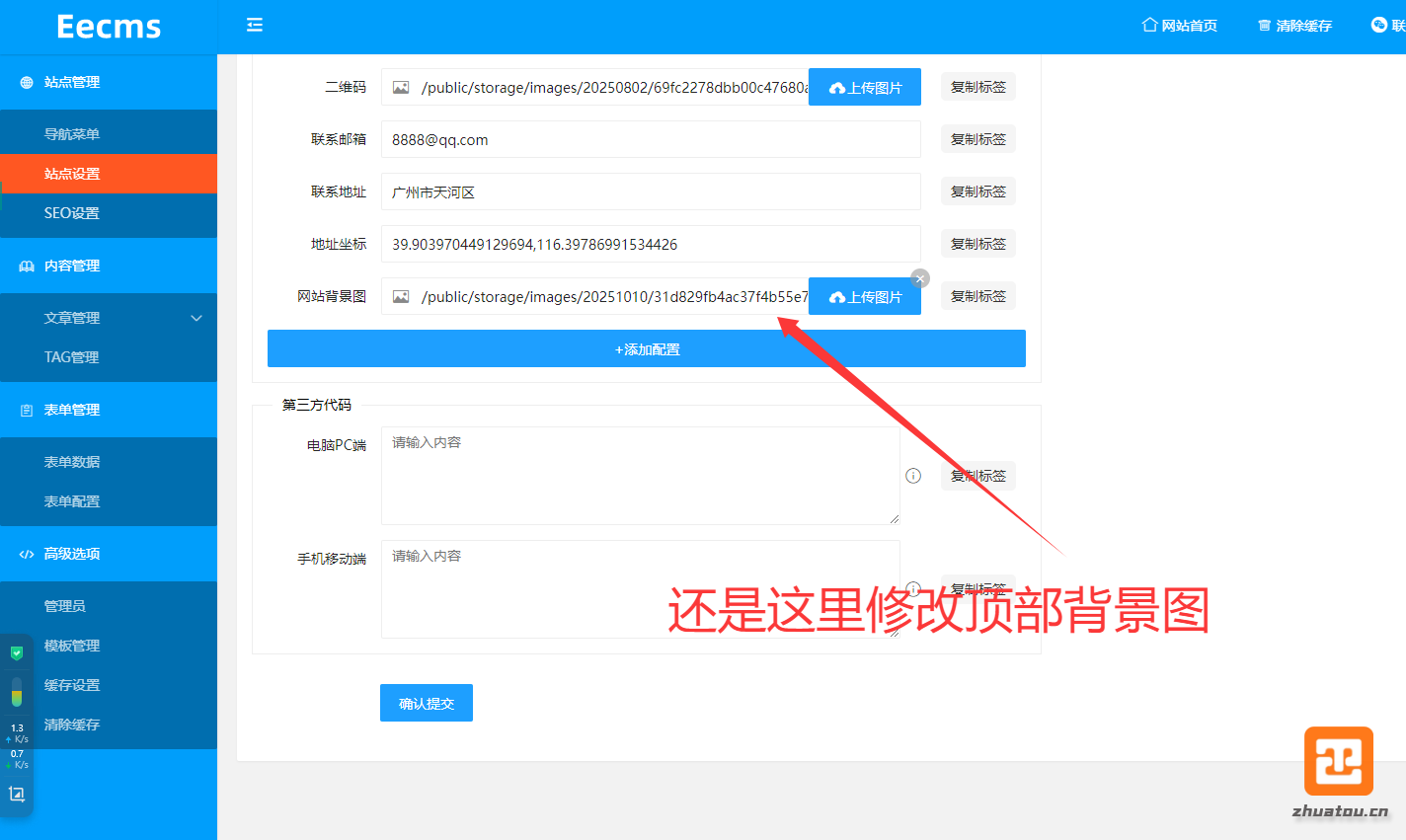Screen dimensions: 1406x840
Task: Go to 表单数据 in the sidebar
Action: 72,462
